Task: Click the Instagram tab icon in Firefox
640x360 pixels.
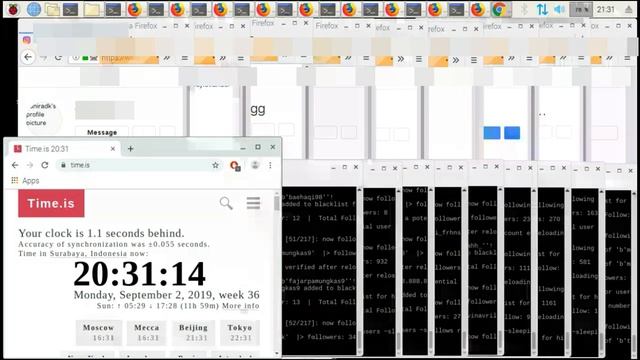Action: click(27, 40)
